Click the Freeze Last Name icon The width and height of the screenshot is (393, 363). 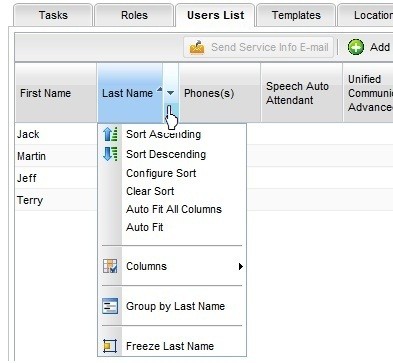click(110, 346)
